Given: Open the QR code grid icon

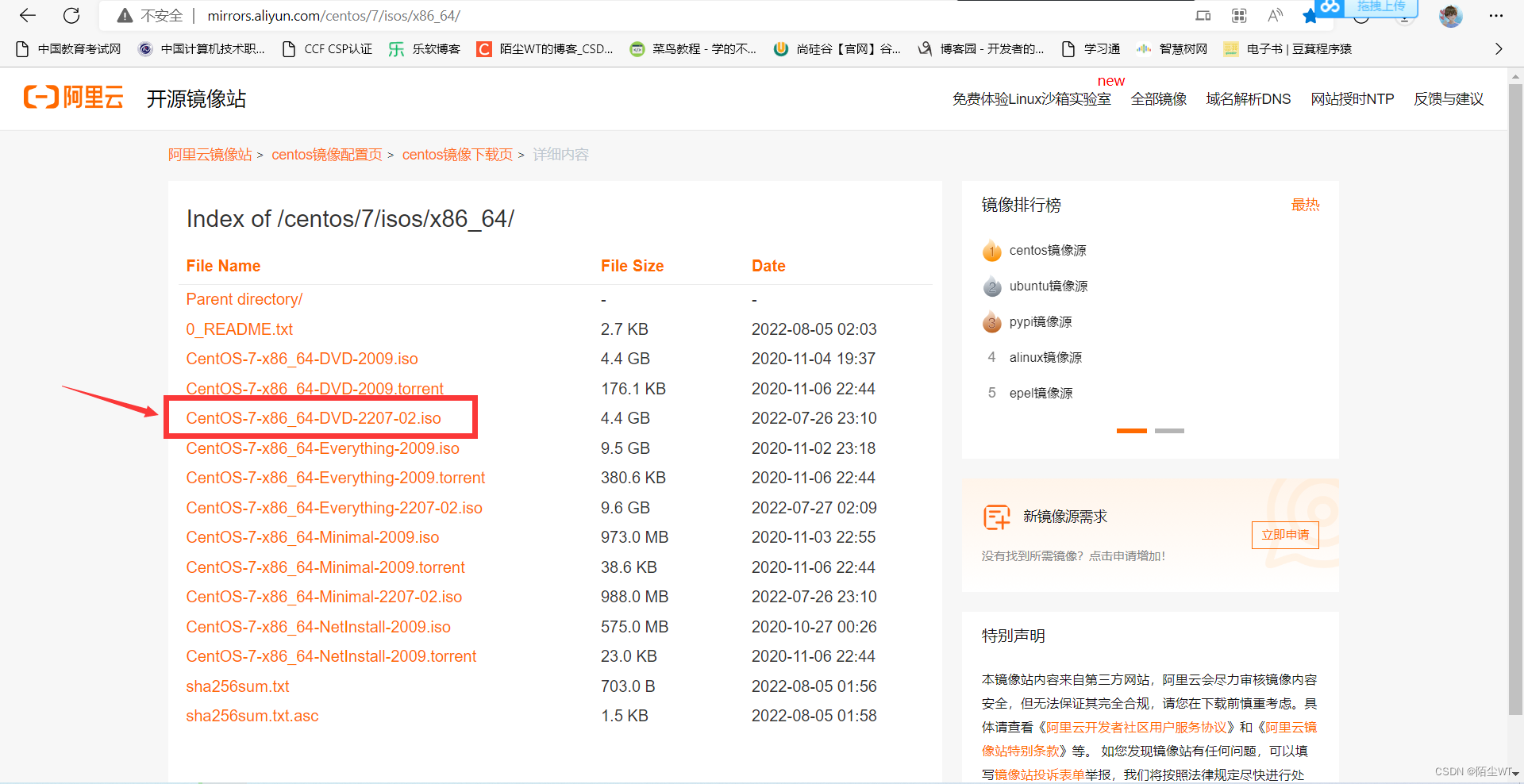Looking at the screenshot, I should coord(1239,15).
